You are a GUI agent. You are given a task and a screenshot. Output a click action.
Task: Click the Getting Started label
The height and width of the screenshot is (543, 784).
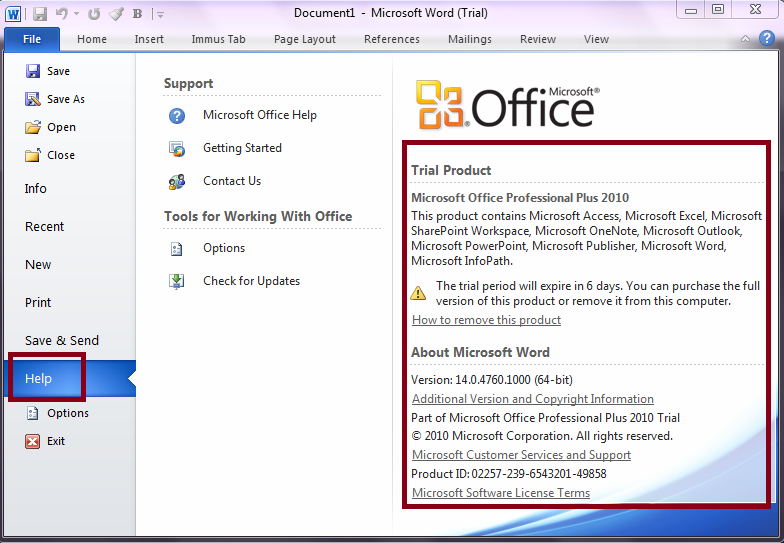[242, 148]
